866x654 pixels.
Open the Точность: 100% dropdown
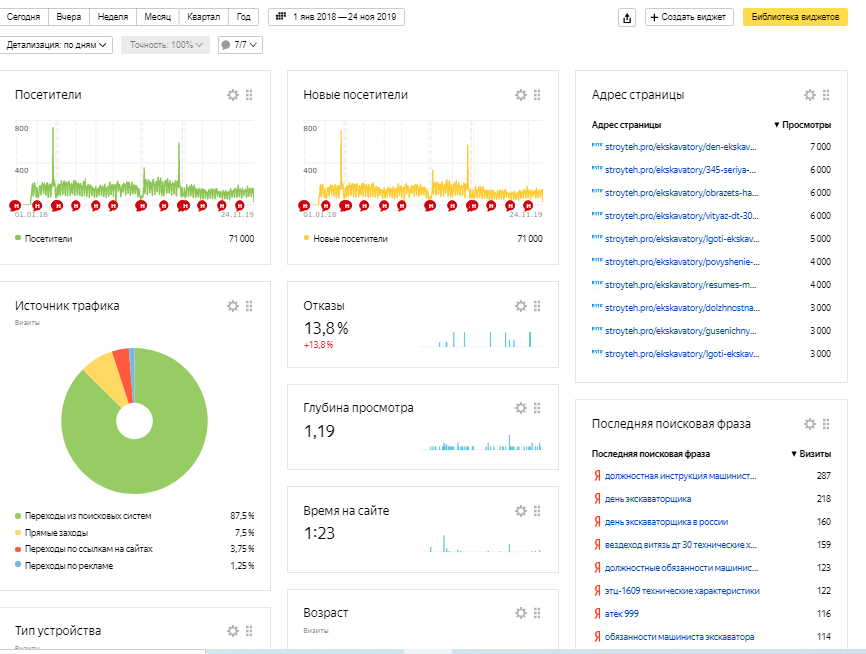(x=165, y=45)
